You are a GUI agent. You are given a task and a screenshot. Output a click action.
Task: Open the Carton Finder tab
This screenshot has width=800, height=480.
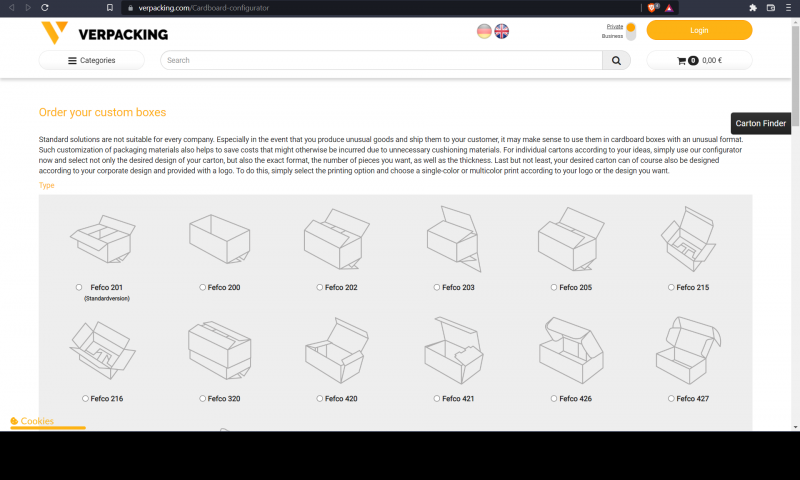(x=760, y=123)
